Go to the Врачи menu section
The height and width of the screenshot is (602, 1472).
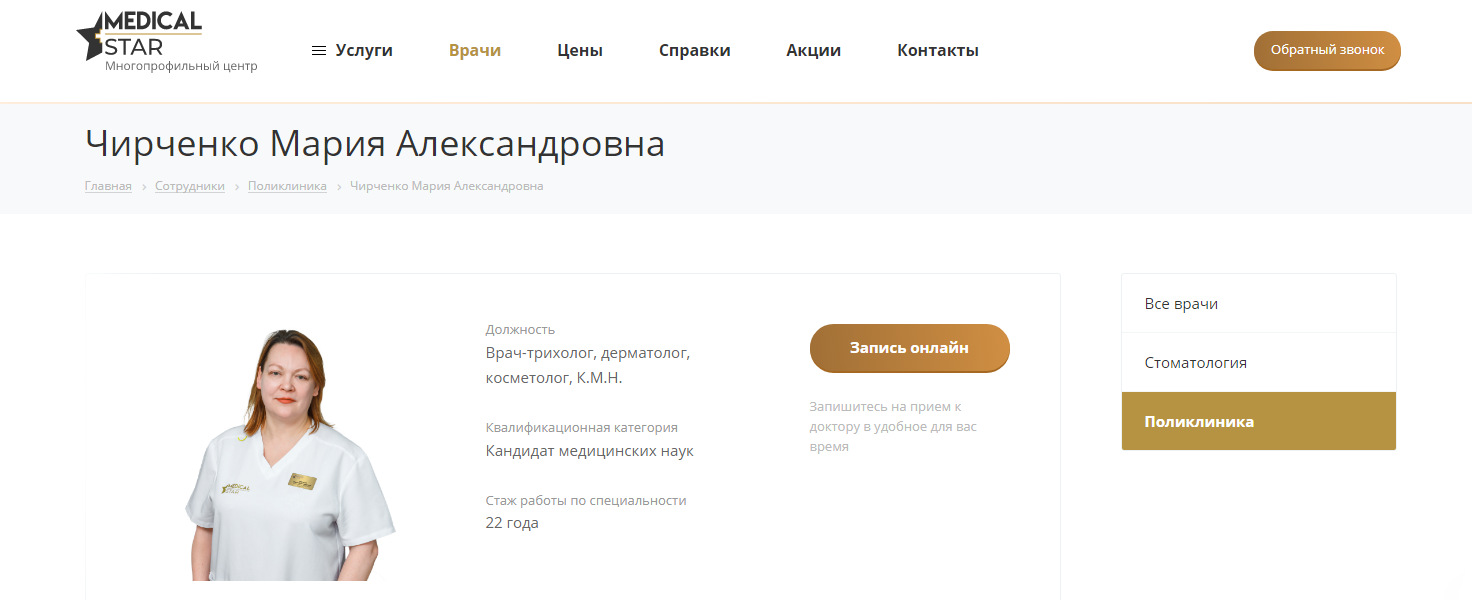pyautogui.click(x=475, y=51)
